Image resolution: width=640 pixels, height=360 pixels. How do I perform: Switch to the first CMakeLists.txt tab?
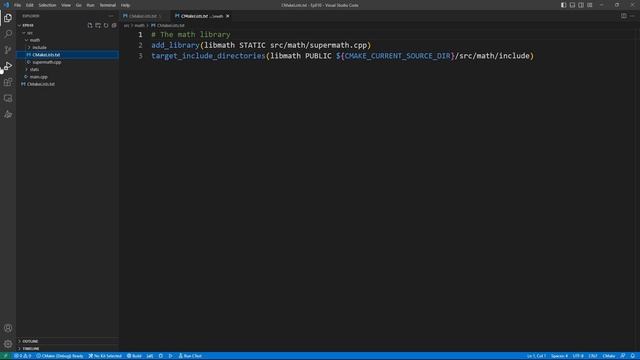pos(144,16)
